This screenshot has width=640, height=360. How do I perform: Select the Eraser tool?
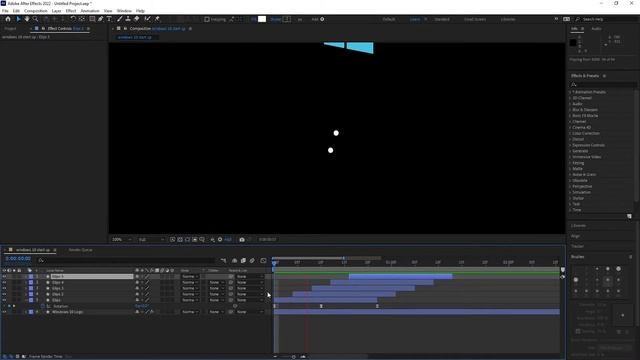coord(137,19)
